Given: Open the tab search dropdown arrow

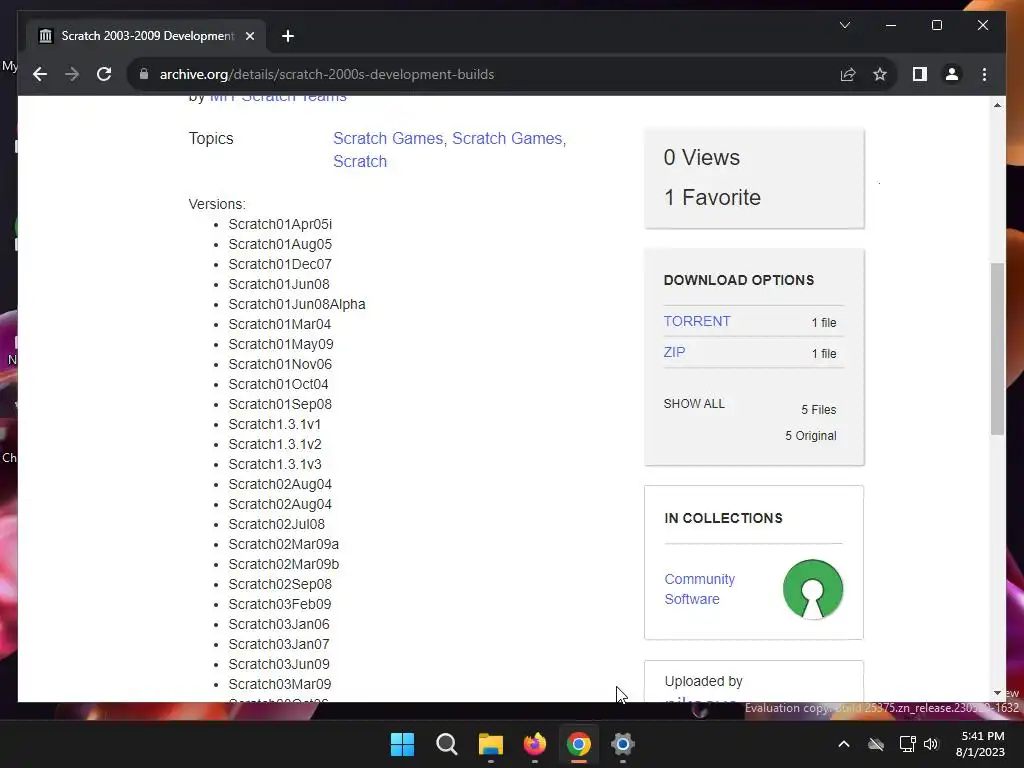Looking at the screenshot, I should point(844,25).
